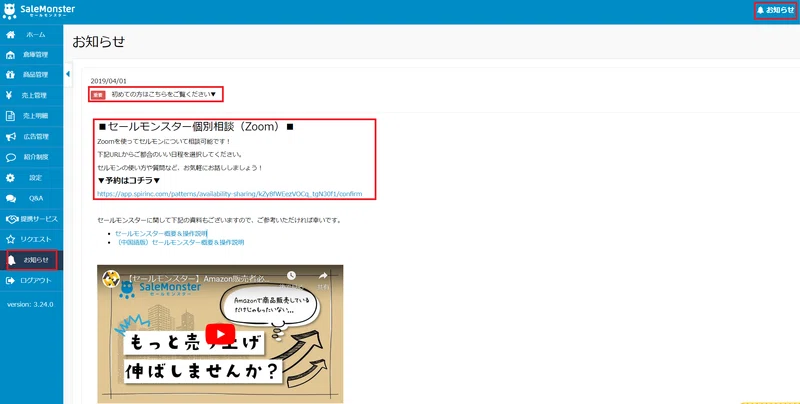Click the ホーム house icon in sidebar
Screen dimensions: 800x404
tap(10, 35)
